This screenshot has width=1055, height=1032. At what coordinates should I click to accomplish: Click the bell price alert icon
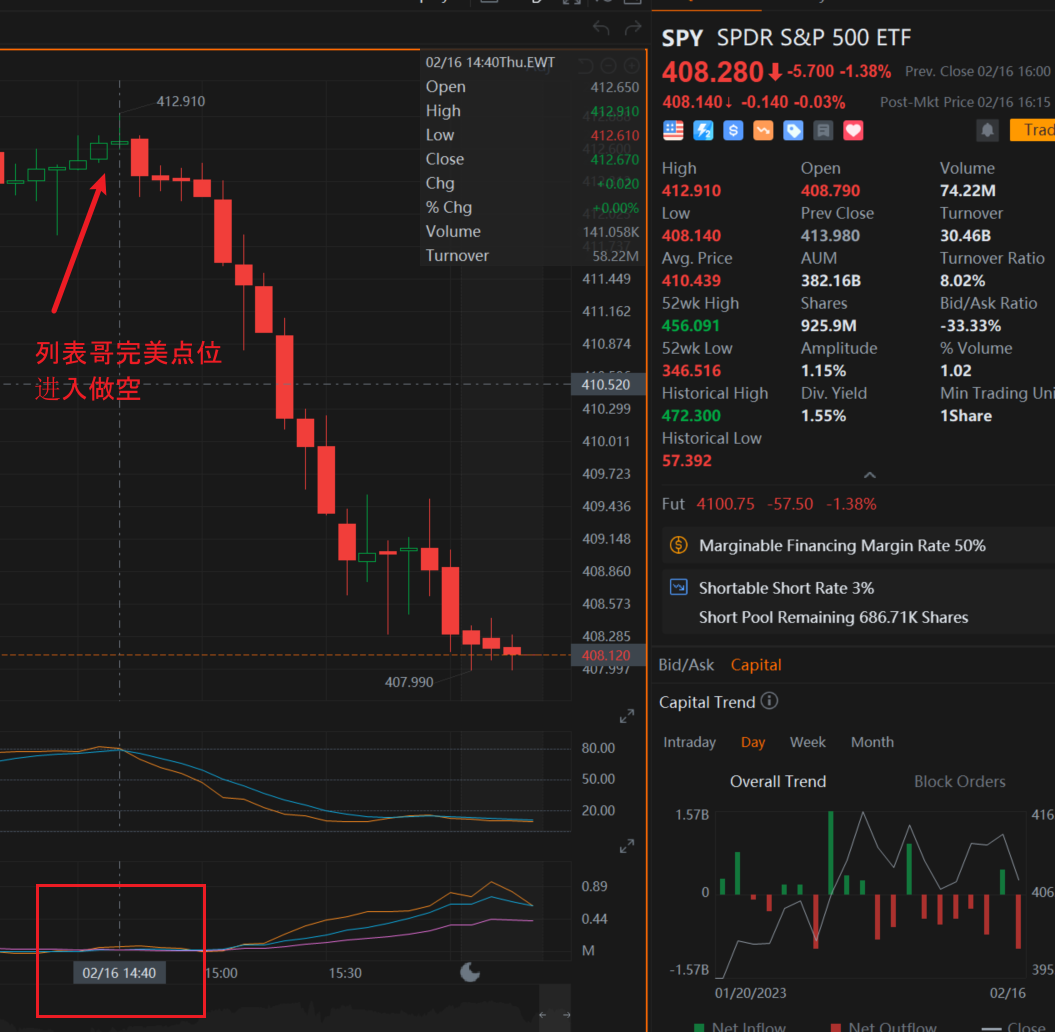coord(987,131)
